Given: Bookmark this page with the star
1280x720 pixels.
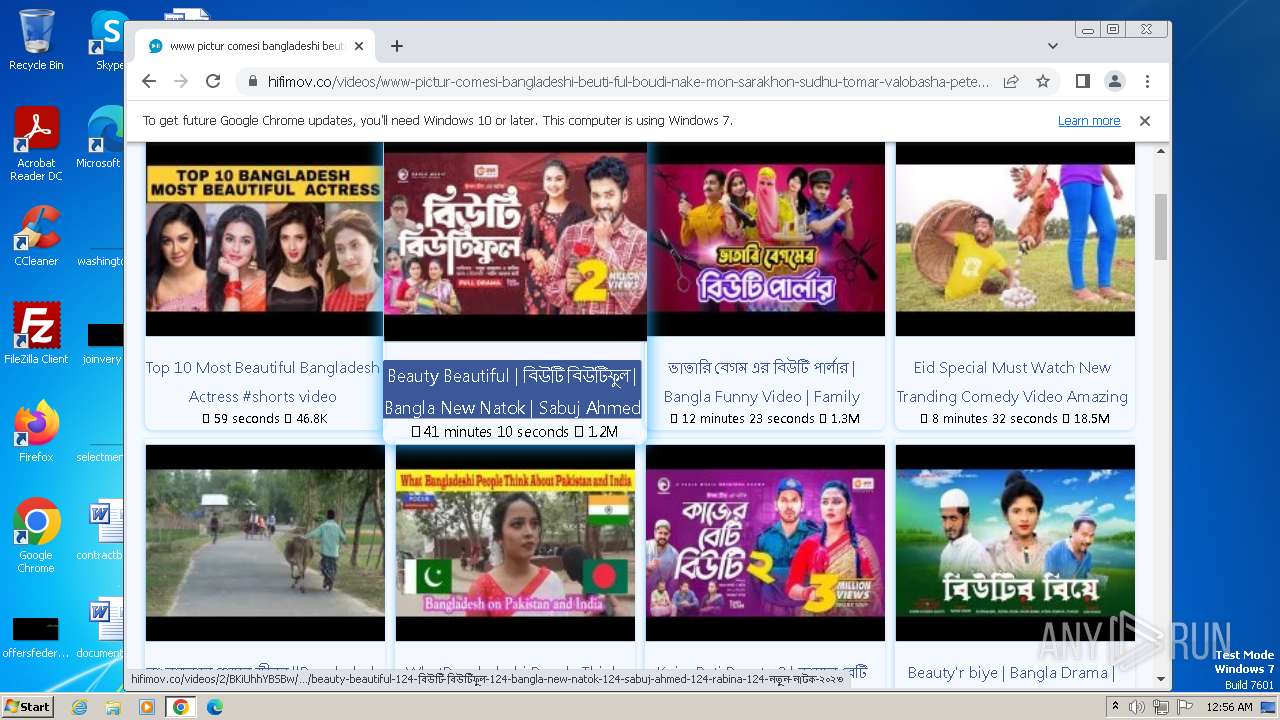Looking at the screenshot, I should click(x=1043, y=81).
